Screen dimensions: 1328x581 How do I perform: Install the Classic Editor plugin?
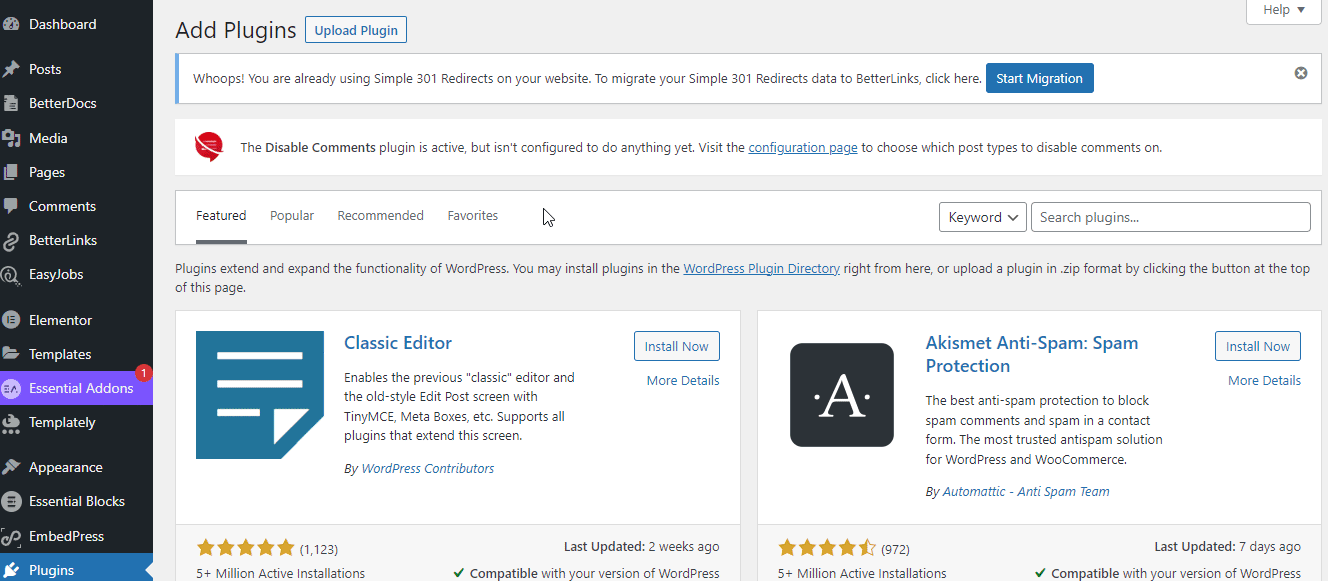(677, 346)
